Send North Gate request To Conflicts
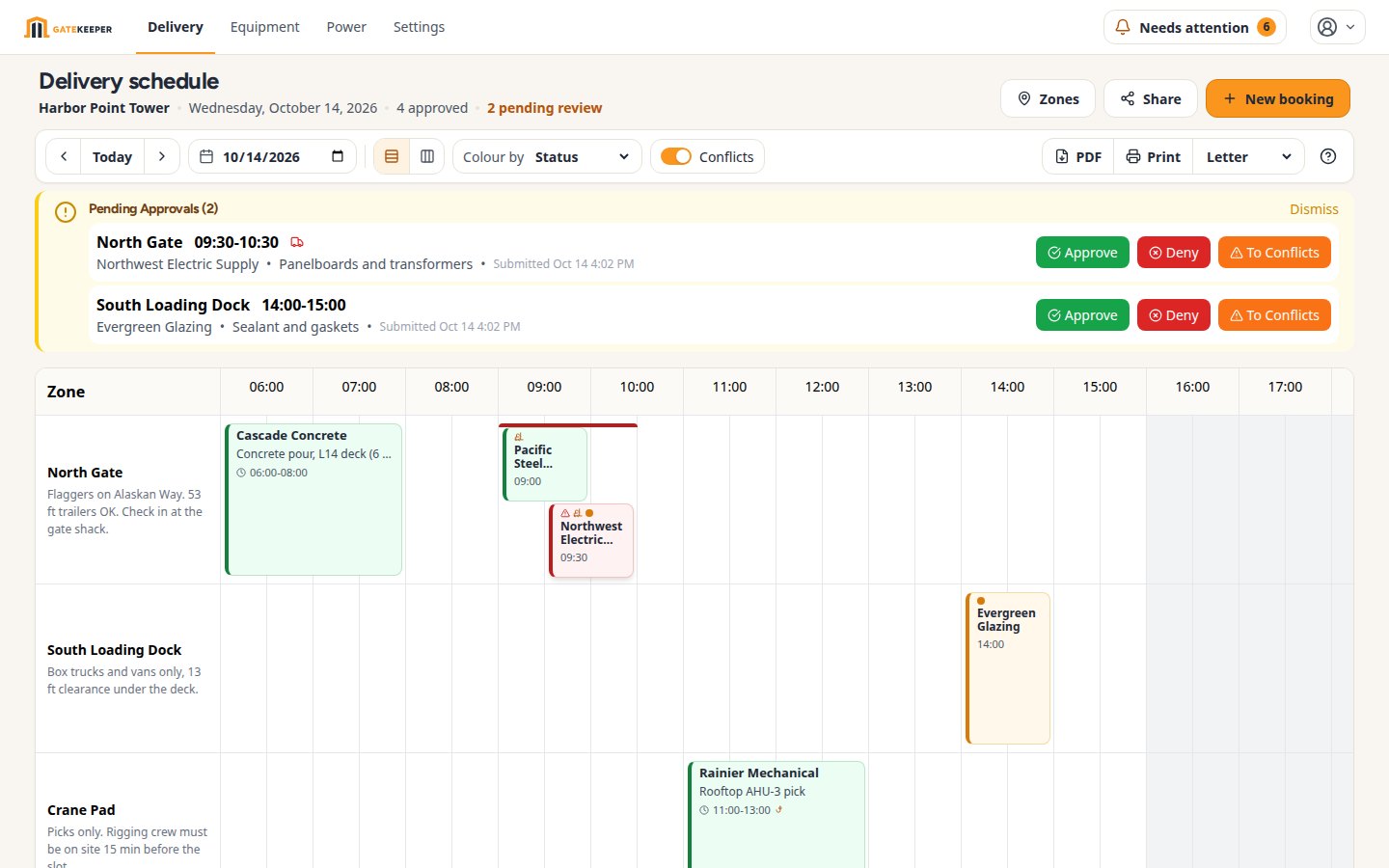The height and width of the screenshot is (868, 1389). click(1274, 252)
